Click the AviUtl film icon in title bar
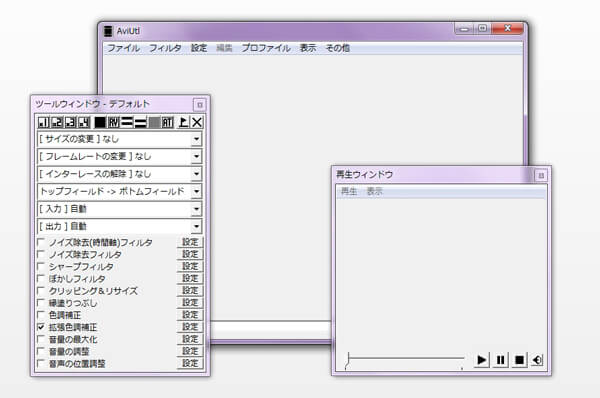600x398 pixels. click(109, 31)
